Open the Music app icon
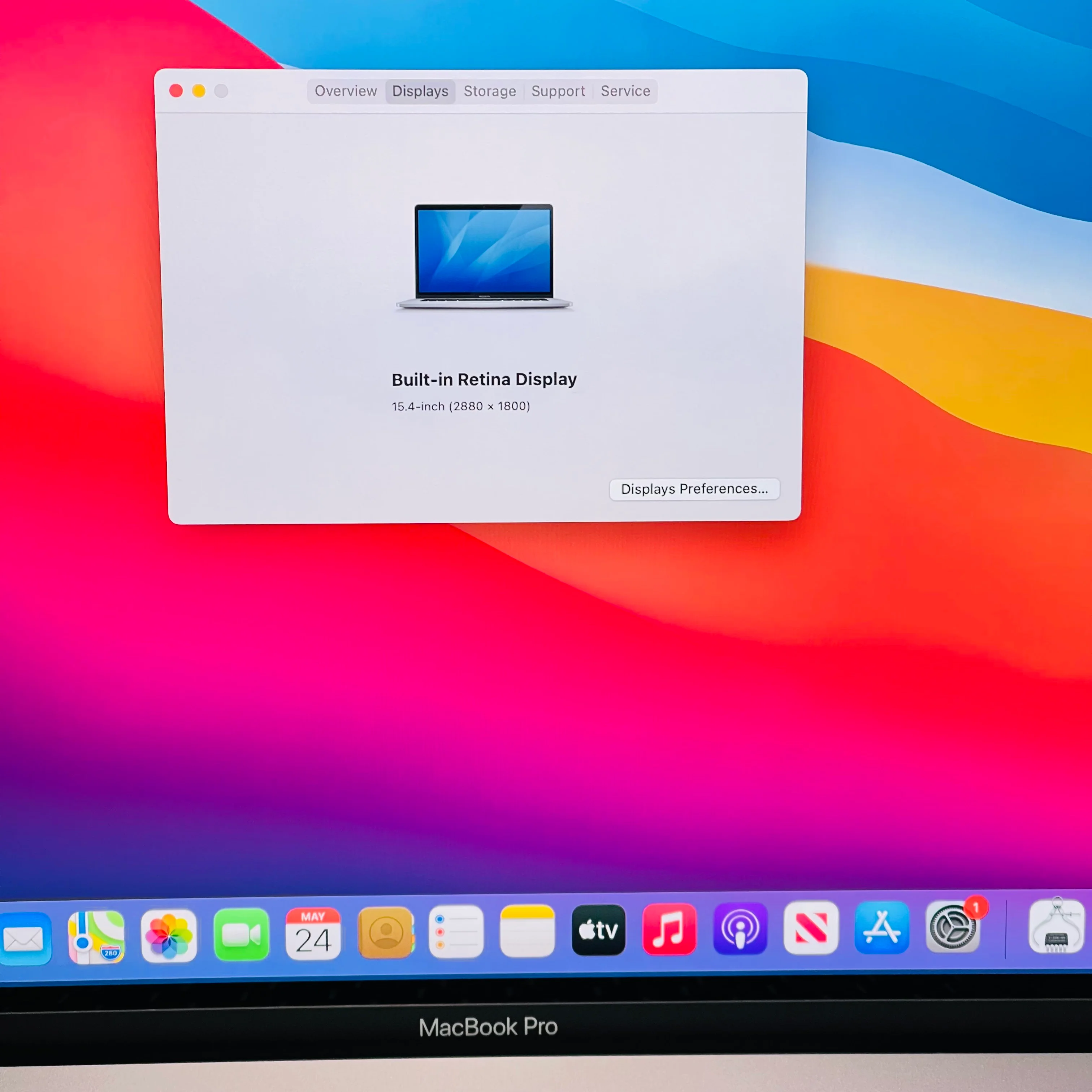 click(x=669, y=929)
